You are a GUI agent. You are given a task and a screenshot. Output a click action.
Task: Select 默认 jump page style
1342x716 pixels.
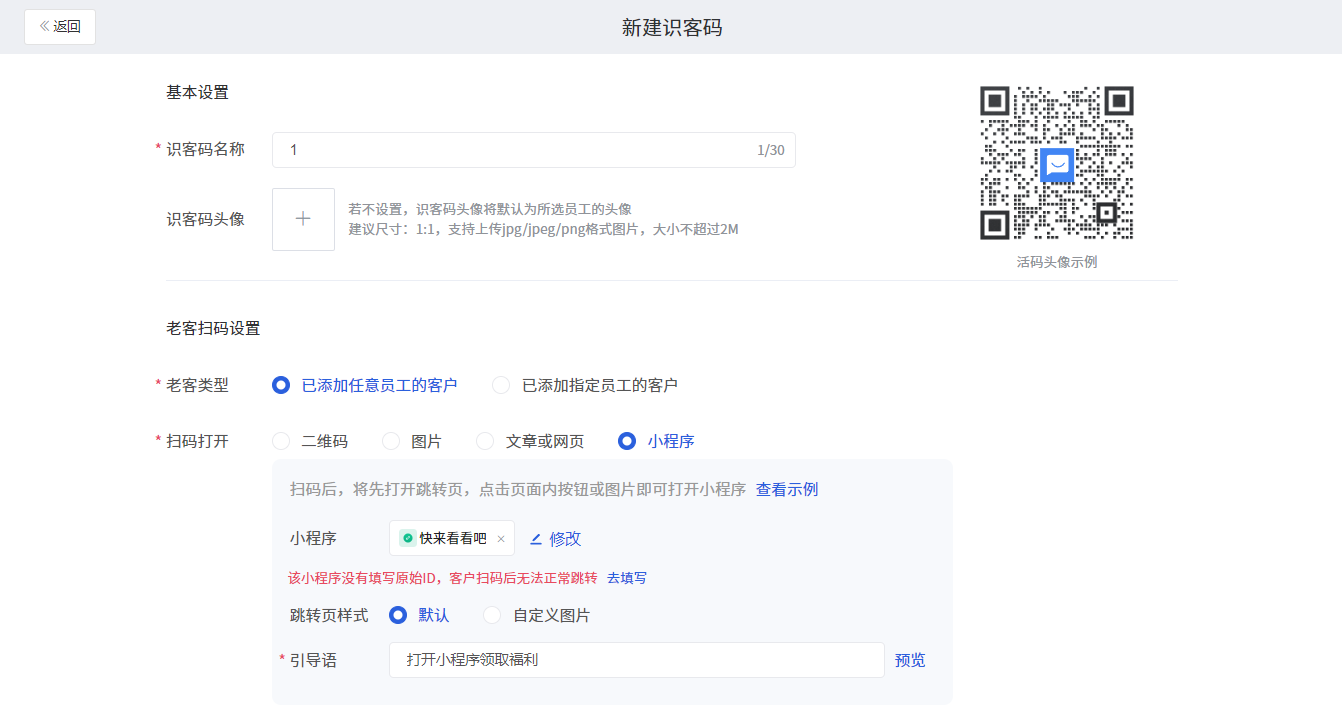pyautogui.click(x=419, y=615)
